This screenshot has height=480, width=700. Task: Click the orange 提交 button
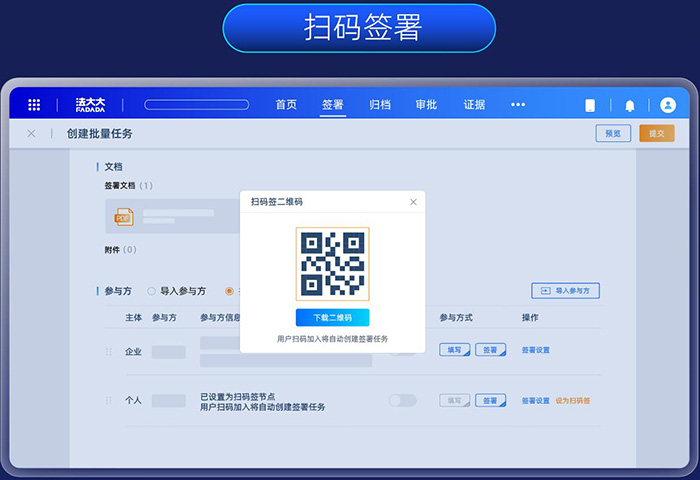tap(656, 134)
